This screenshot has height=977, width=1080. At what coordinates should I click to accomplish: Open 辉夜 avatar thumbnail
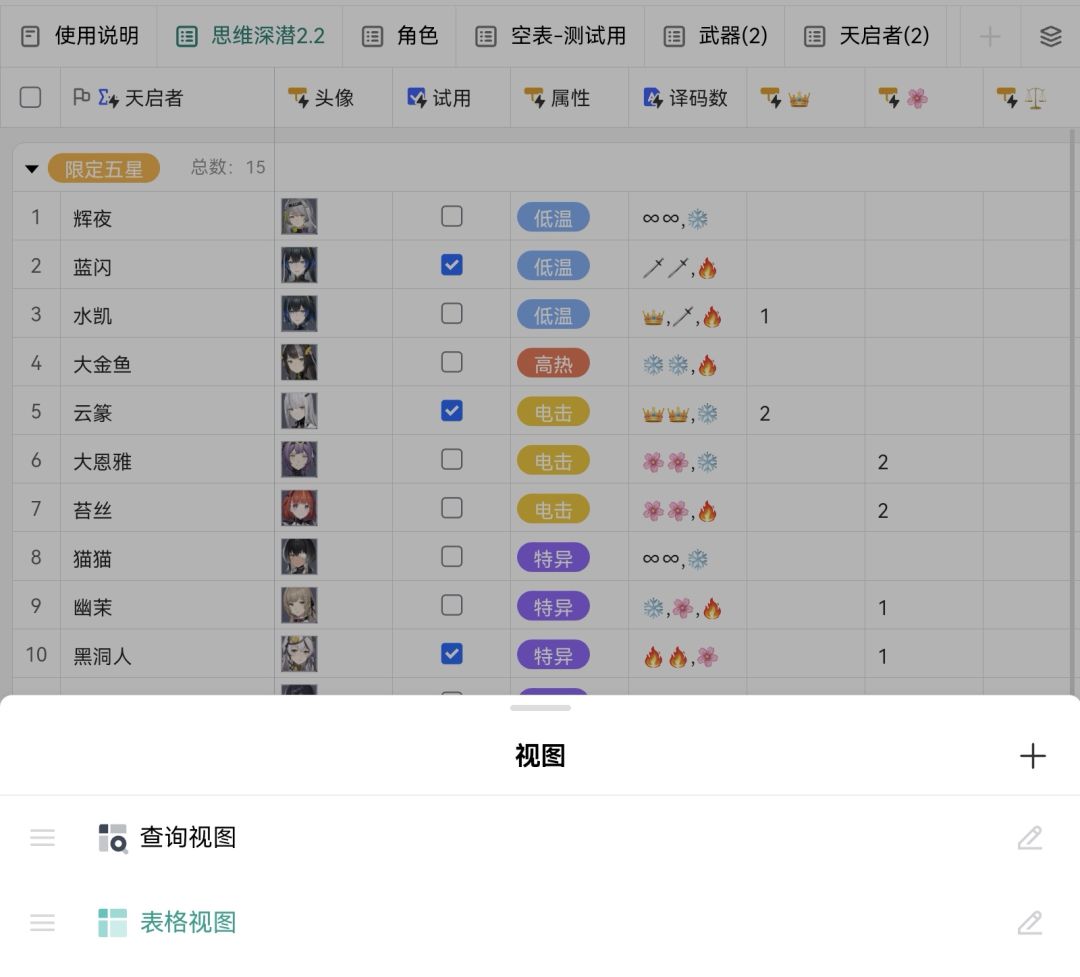[299, 216]
